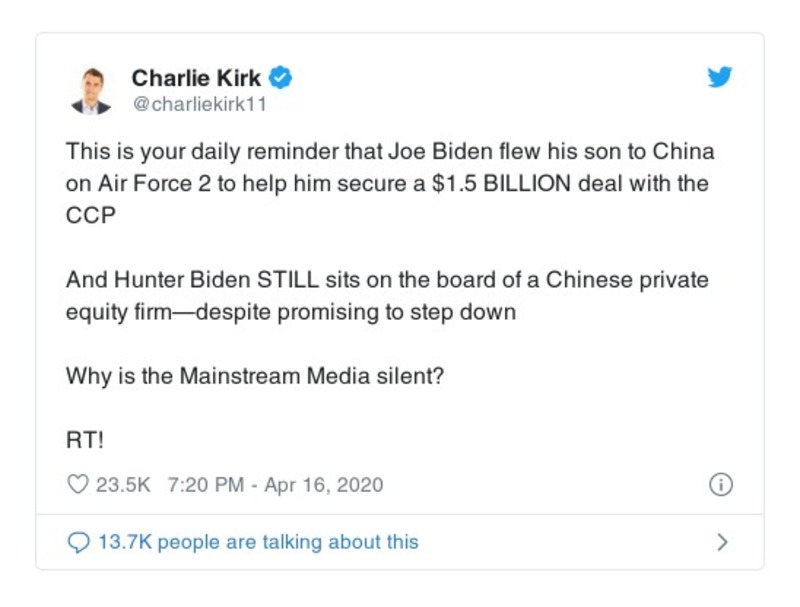Viewport: 800px width, 607px height.
Task: Click the blue verified badge
Action: [x=282, y=77]
